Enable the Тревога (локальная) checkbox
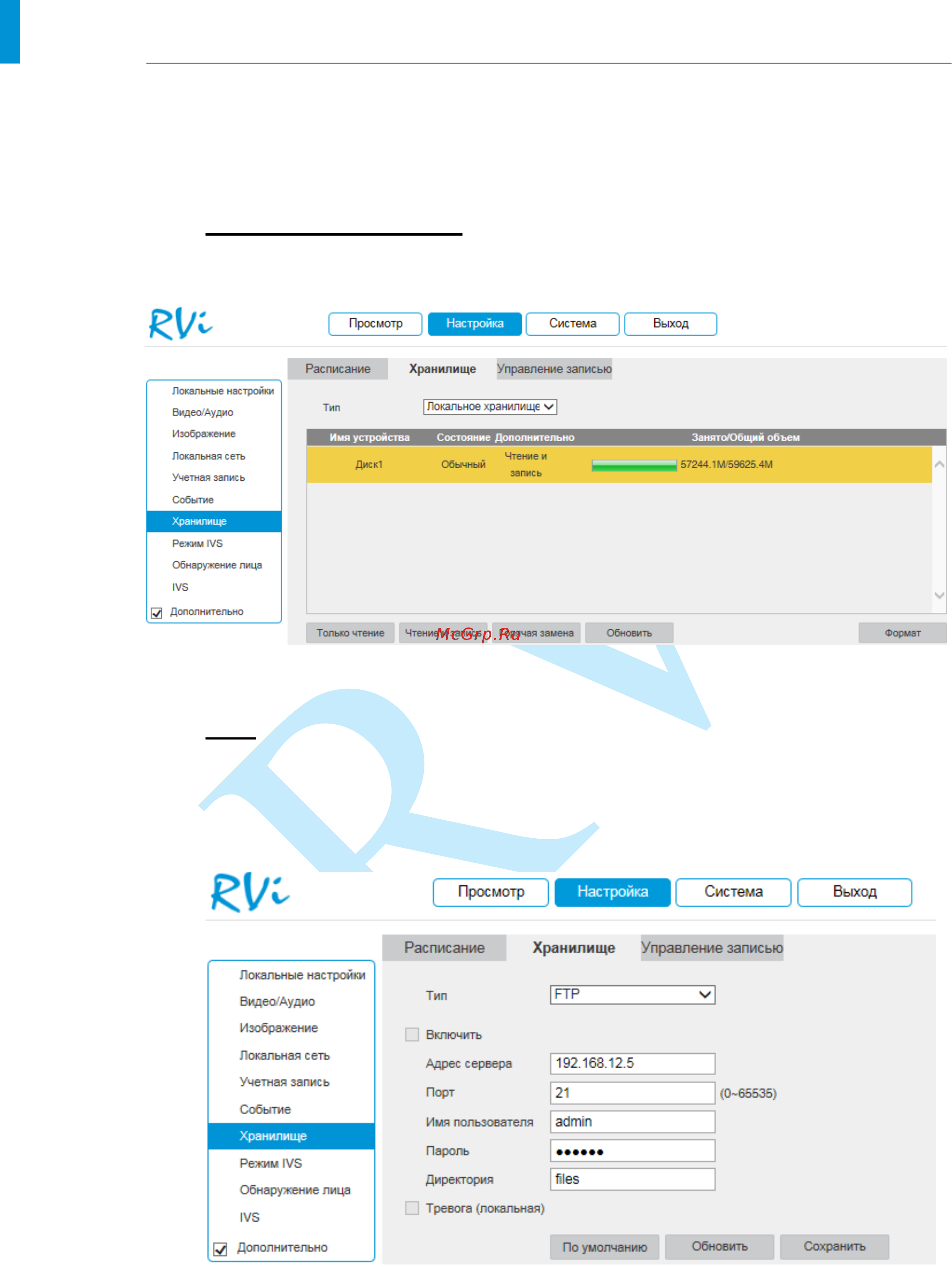952x1267 pixels. 411,1209
